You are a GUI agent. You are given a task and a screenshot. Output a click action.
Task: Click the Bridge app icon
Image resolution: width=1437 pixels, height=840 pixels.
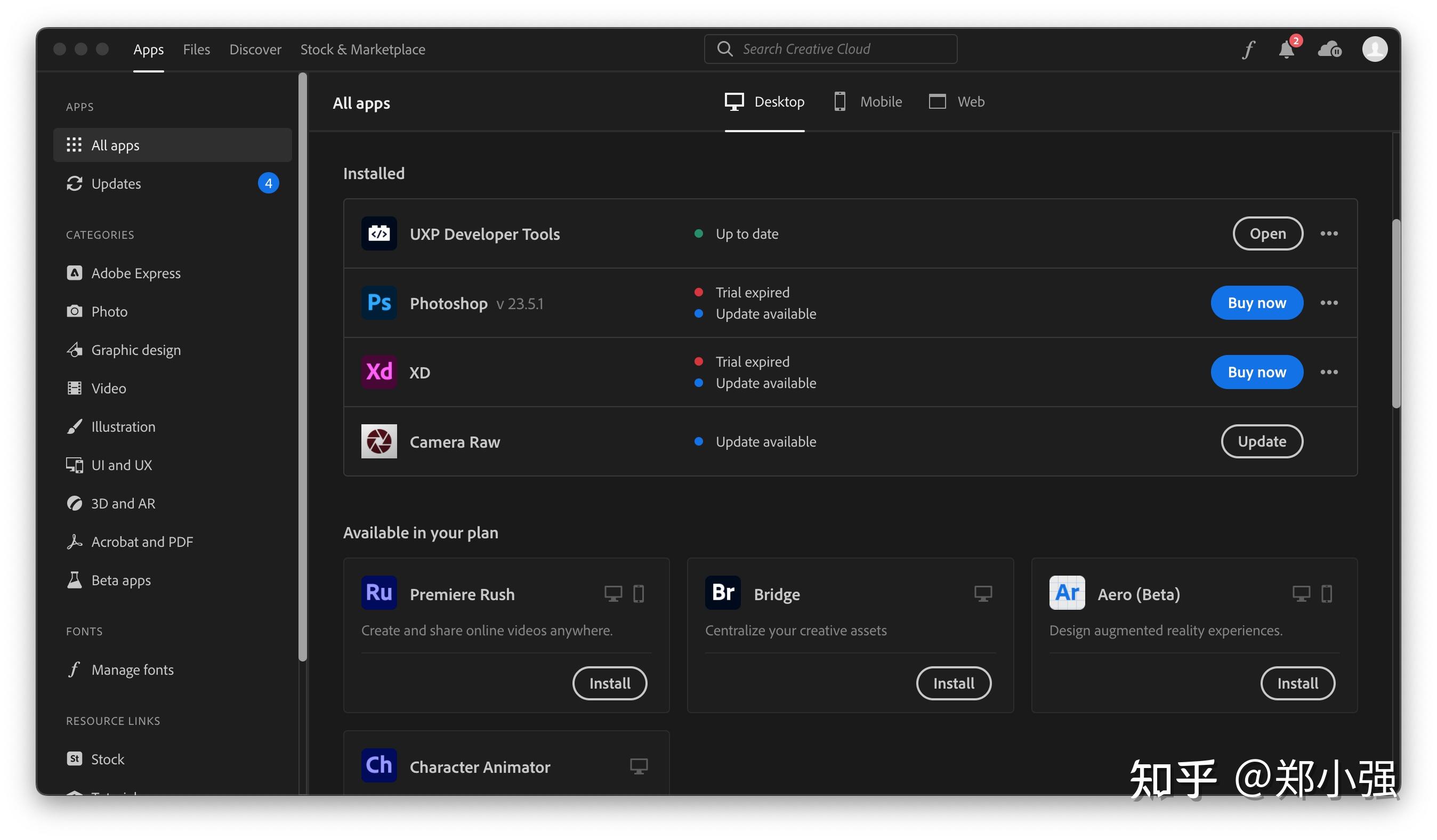tap(722, 593)
